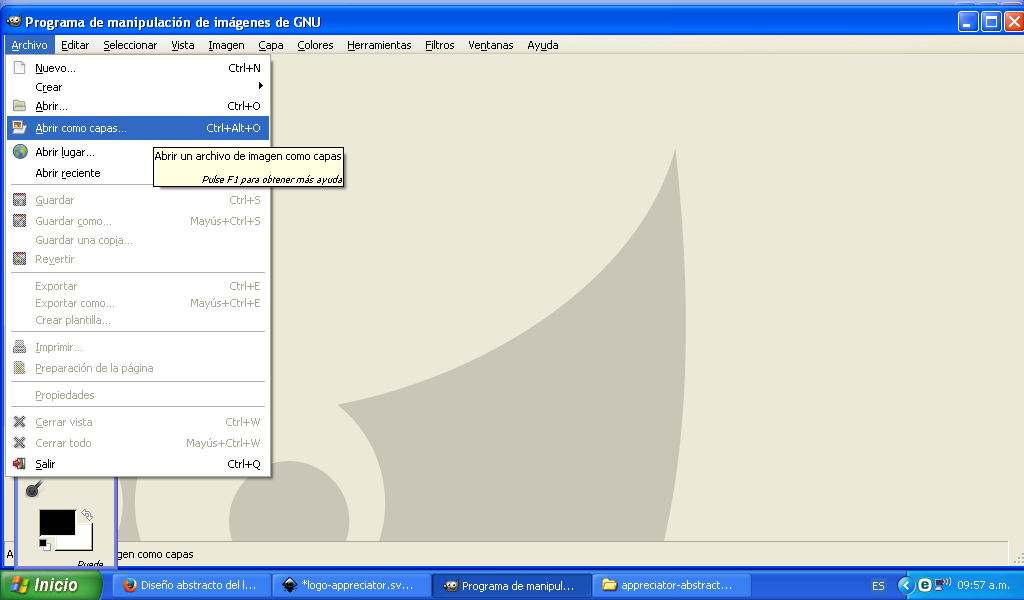Switch to the Inkscape logo-appreciator window

351,586
